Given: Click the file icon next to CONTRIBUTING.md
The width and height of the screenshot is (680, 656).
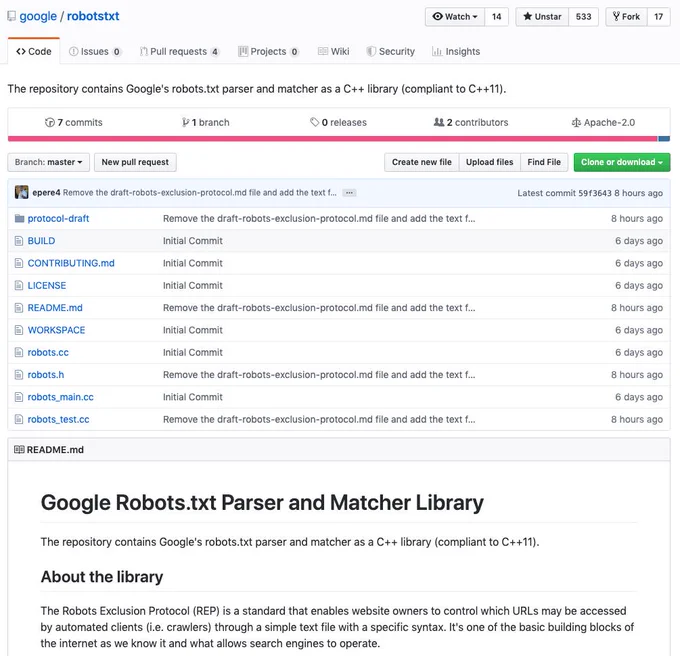Looking at the screenshot, I should [19, 263].
